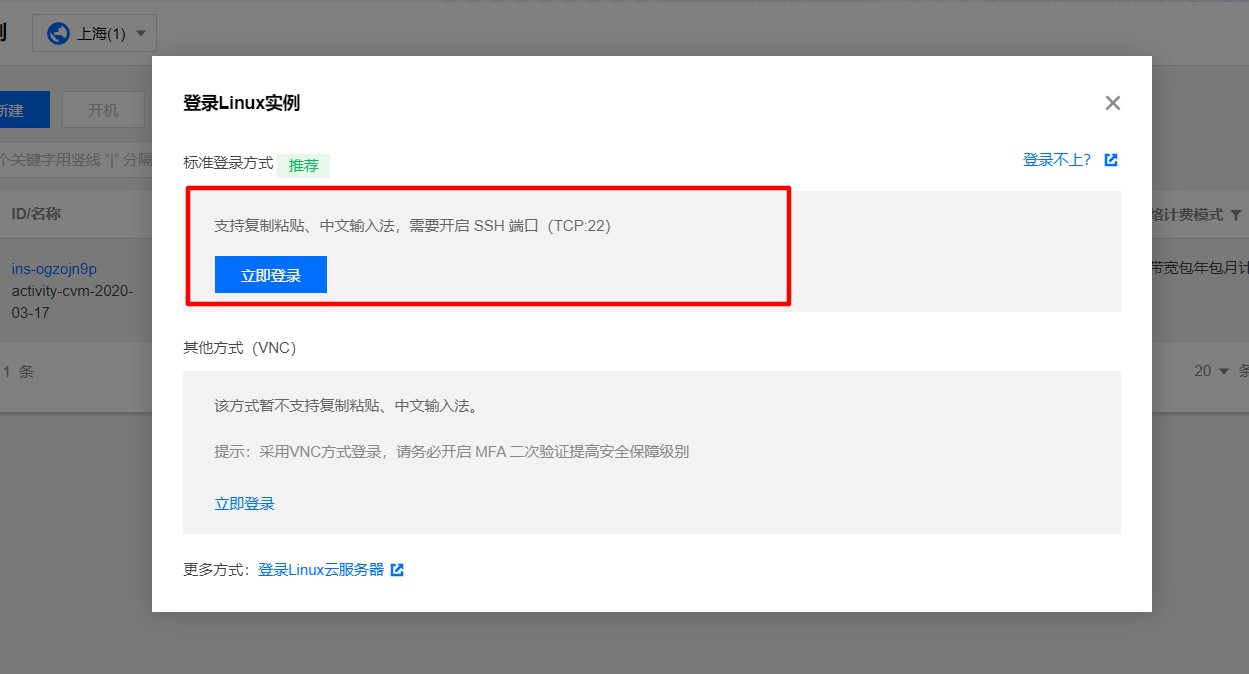Open the page size 20 dropdown
1249x674 pixels.
pos(1211,371)
